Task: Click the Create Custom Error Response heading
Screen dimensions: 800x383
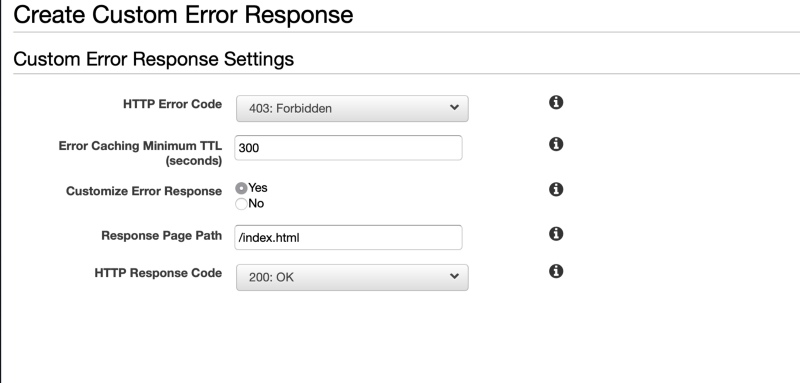Action: pyautogui.click(x=183, y=14)
